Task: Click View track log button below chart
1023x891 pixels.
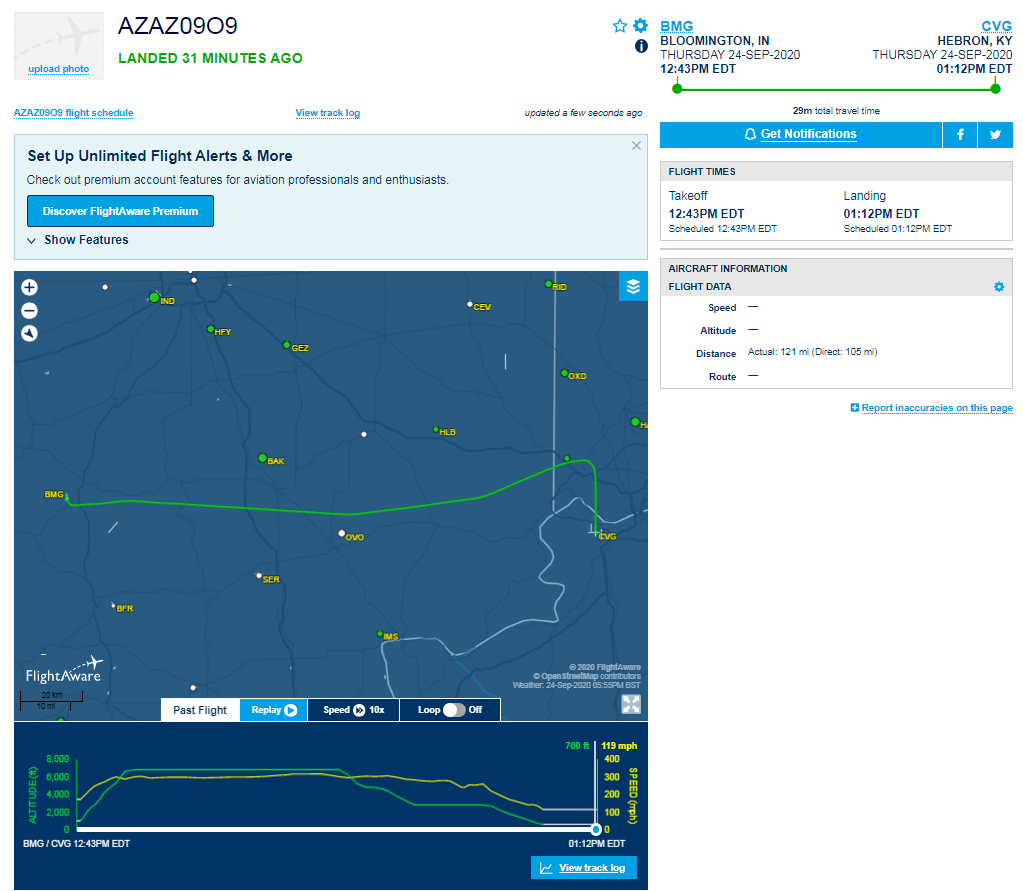Action: click(x=584, y=868)
